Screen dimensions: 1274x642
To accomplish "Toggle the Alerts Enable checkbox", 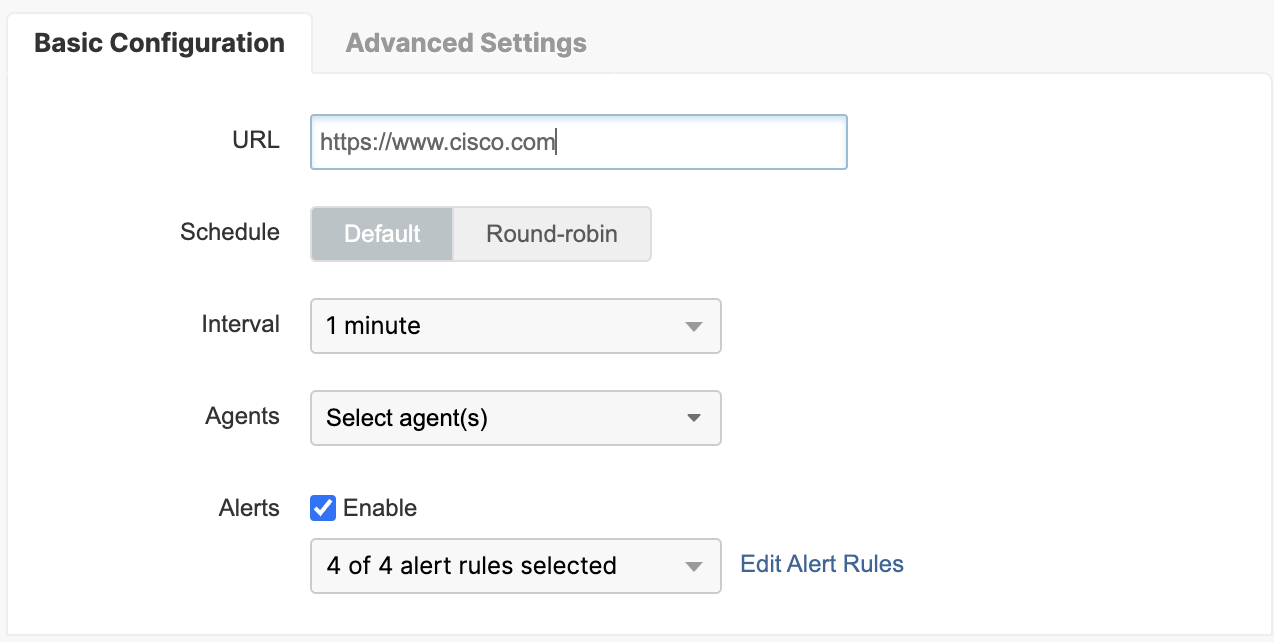I will click(323, 508).
